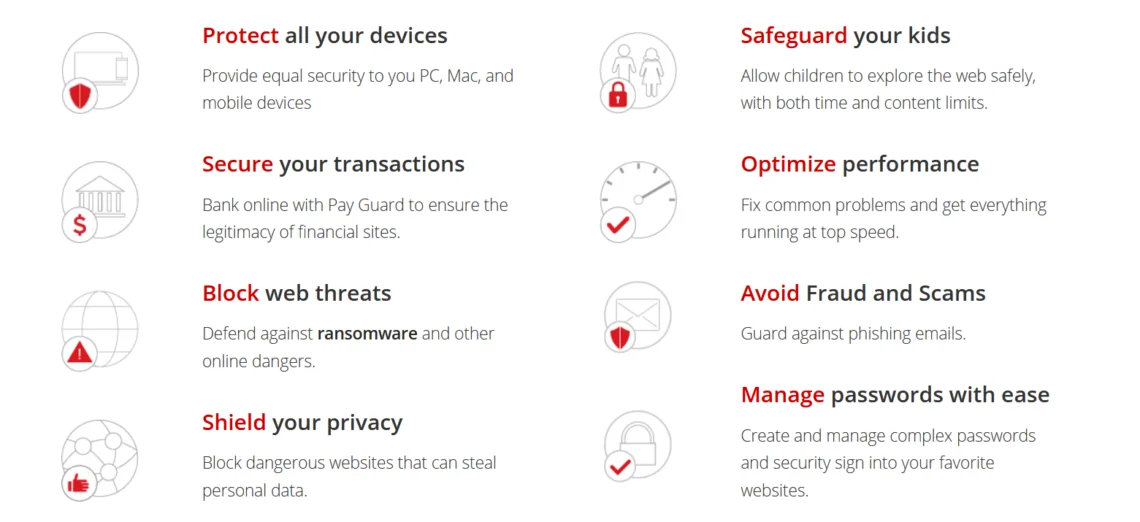
Task: Click the devices with shield icon
Action: pyautogui.click(x=99, y=72)
